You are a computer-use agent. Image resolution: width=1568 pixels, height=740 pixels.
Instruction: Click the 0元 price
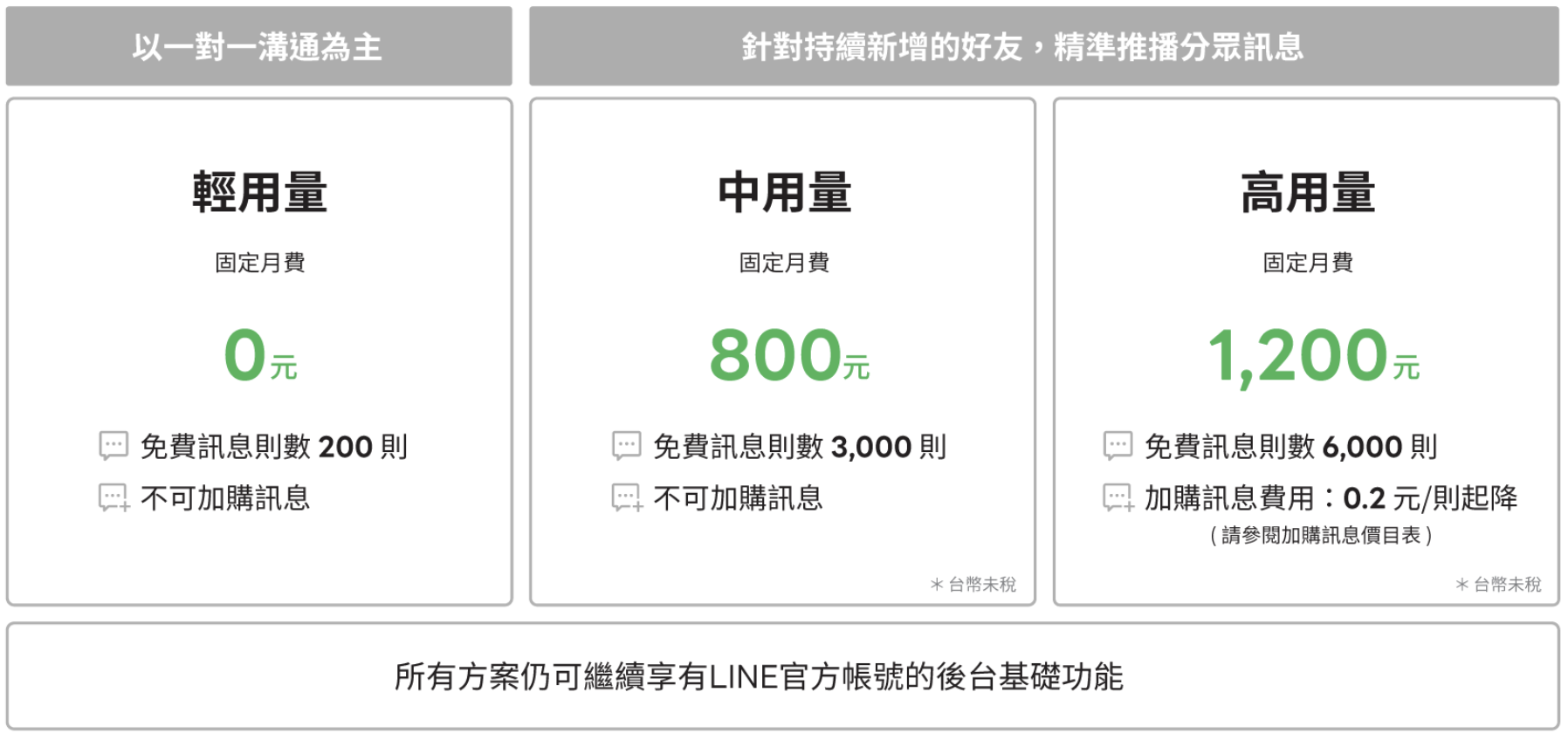coord(259,355)
